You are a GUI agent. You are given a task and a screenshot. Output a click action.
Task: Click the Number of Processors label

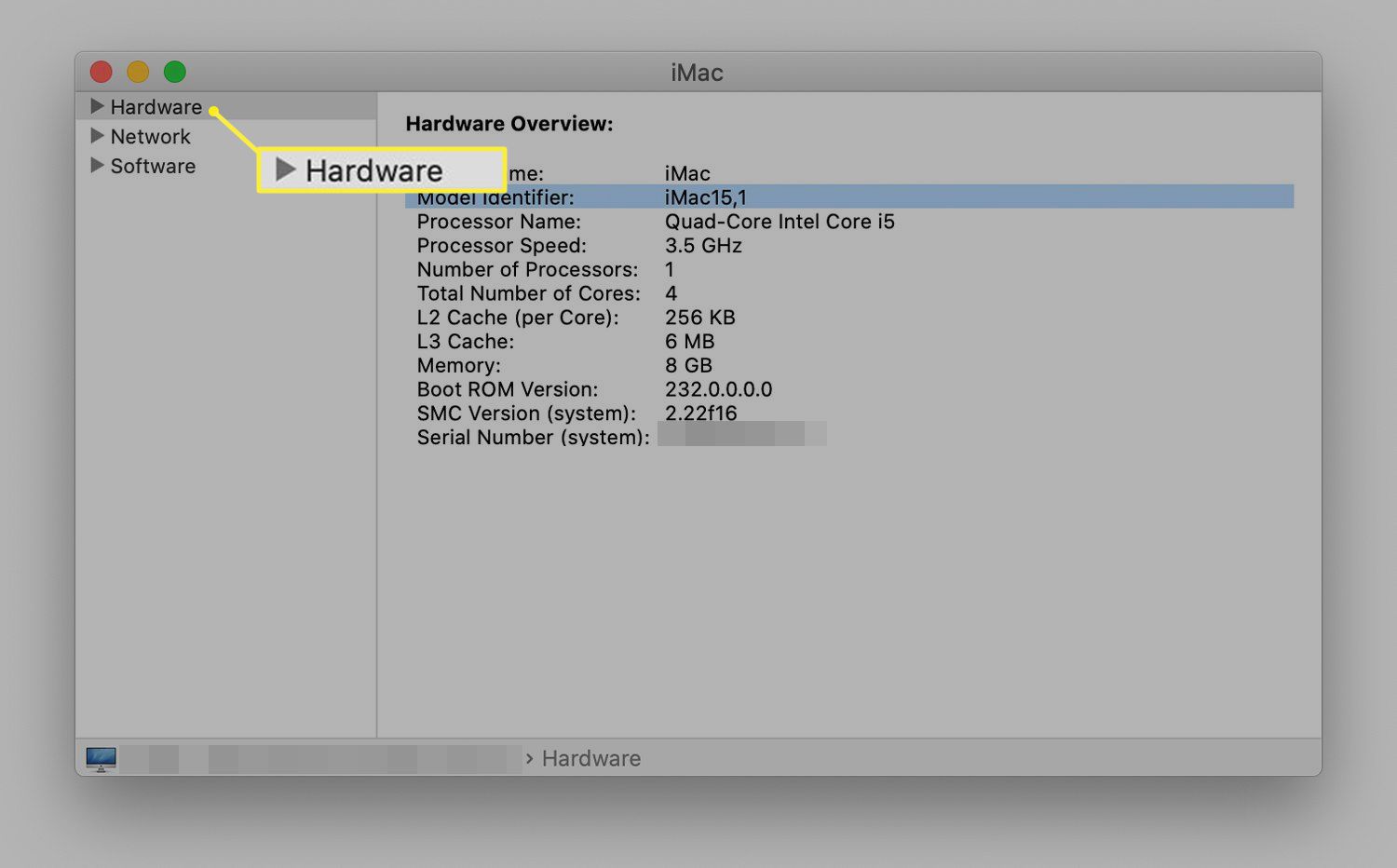point(528,270)
